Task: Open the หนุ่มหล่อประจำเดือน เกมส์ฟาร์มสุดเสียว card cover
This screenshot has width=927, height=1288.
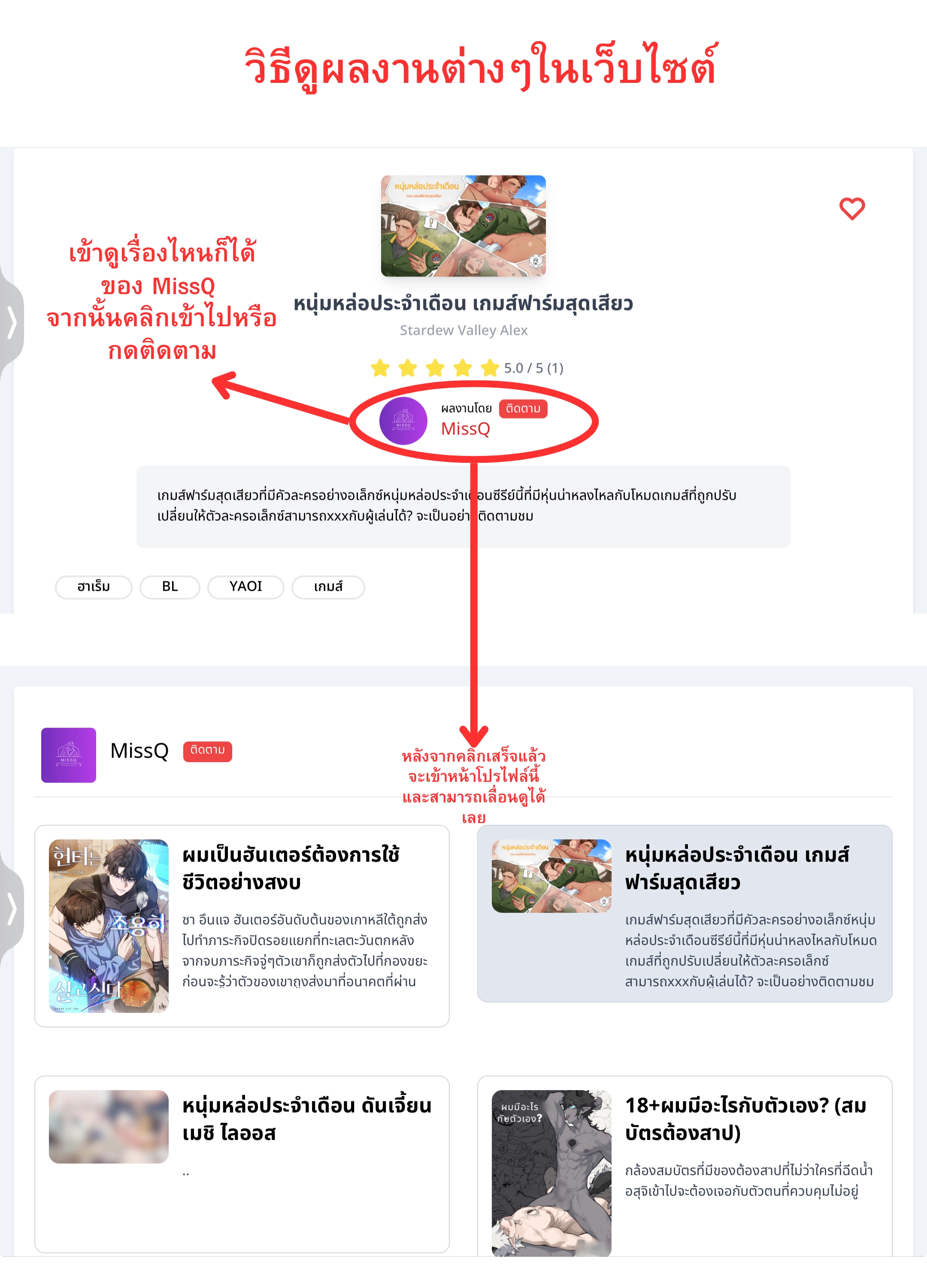Action: [551, 876]
